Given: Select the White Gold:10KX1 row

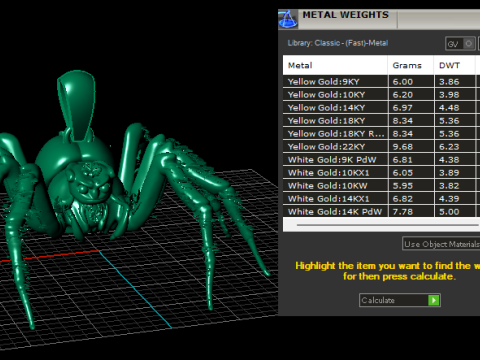Looking at the screenshot, I should tap(381, 173).
